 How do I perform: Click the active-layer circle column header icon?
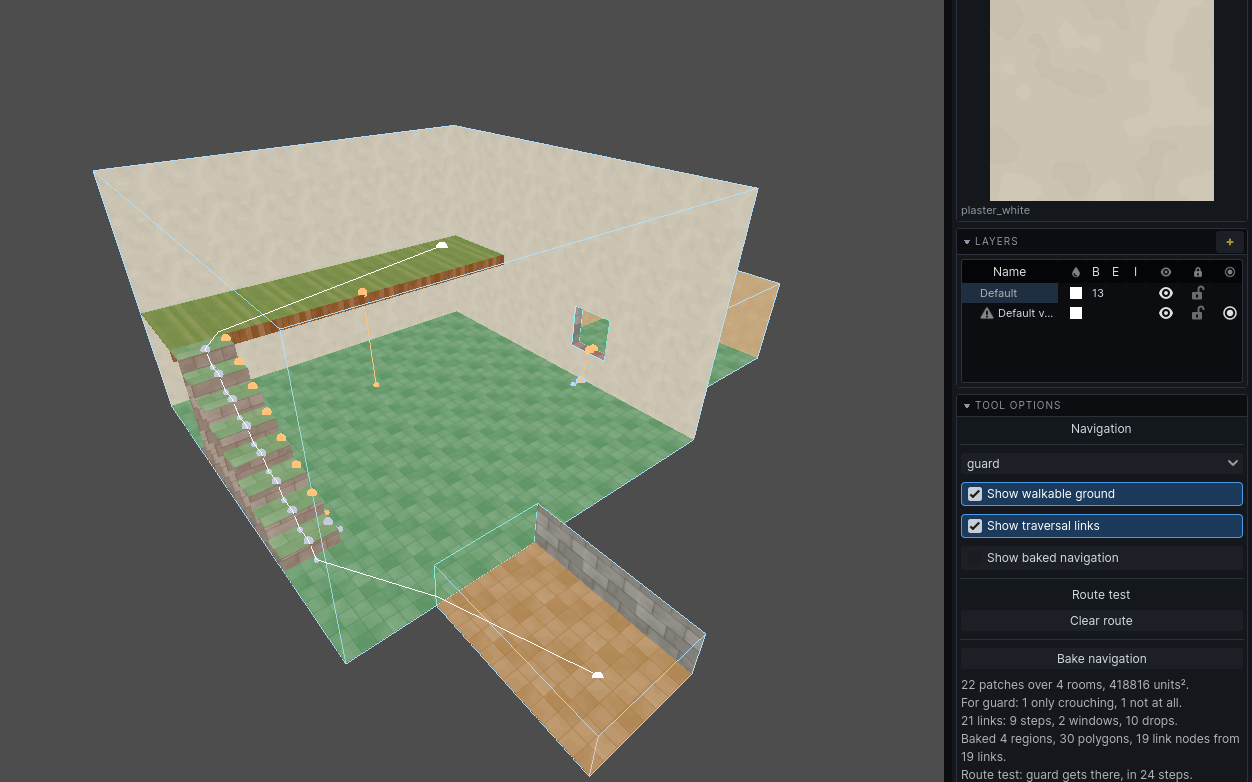(x=1230, y=272)
